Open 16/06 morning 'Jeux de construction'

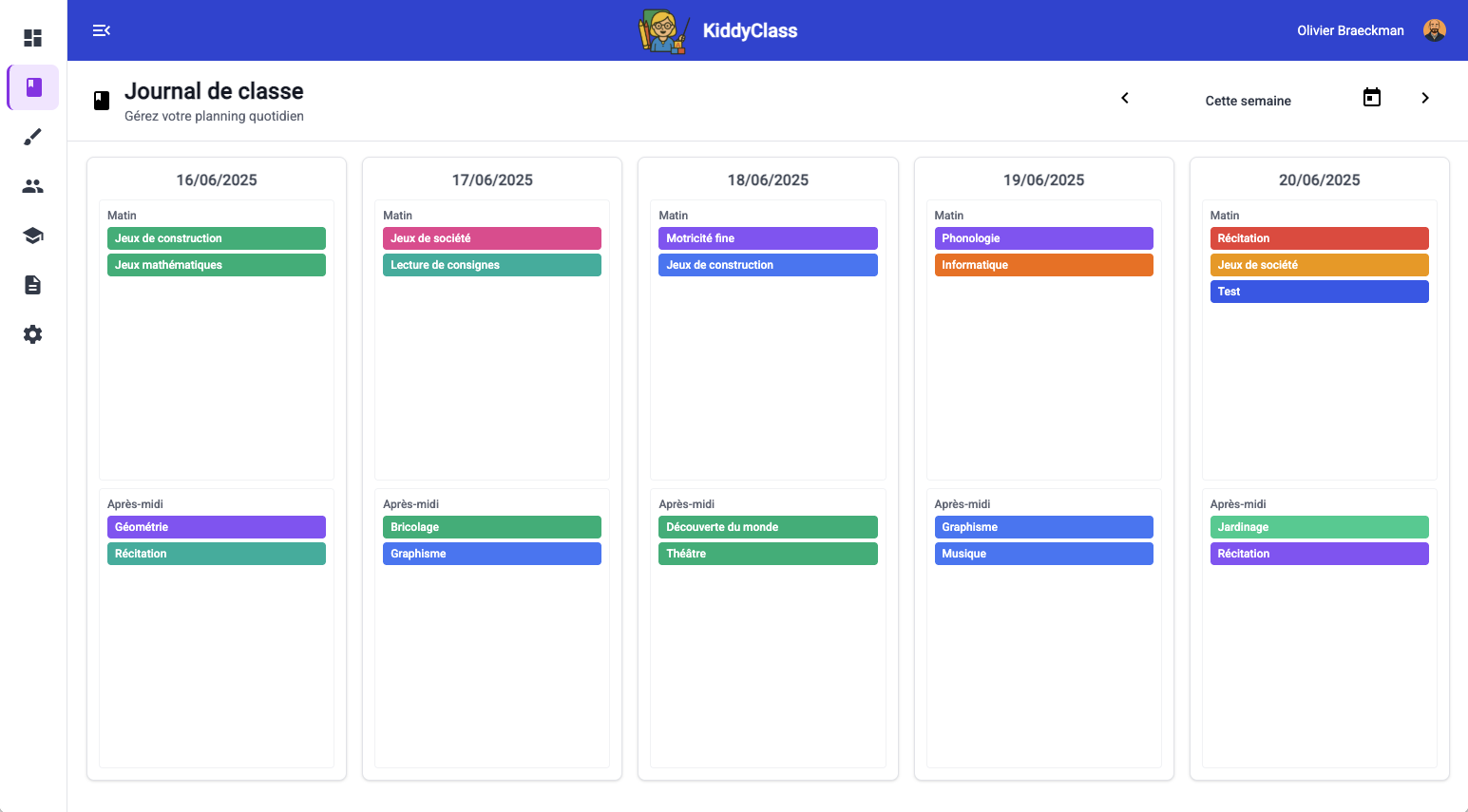pyautogui.click(x=217, y=238)
